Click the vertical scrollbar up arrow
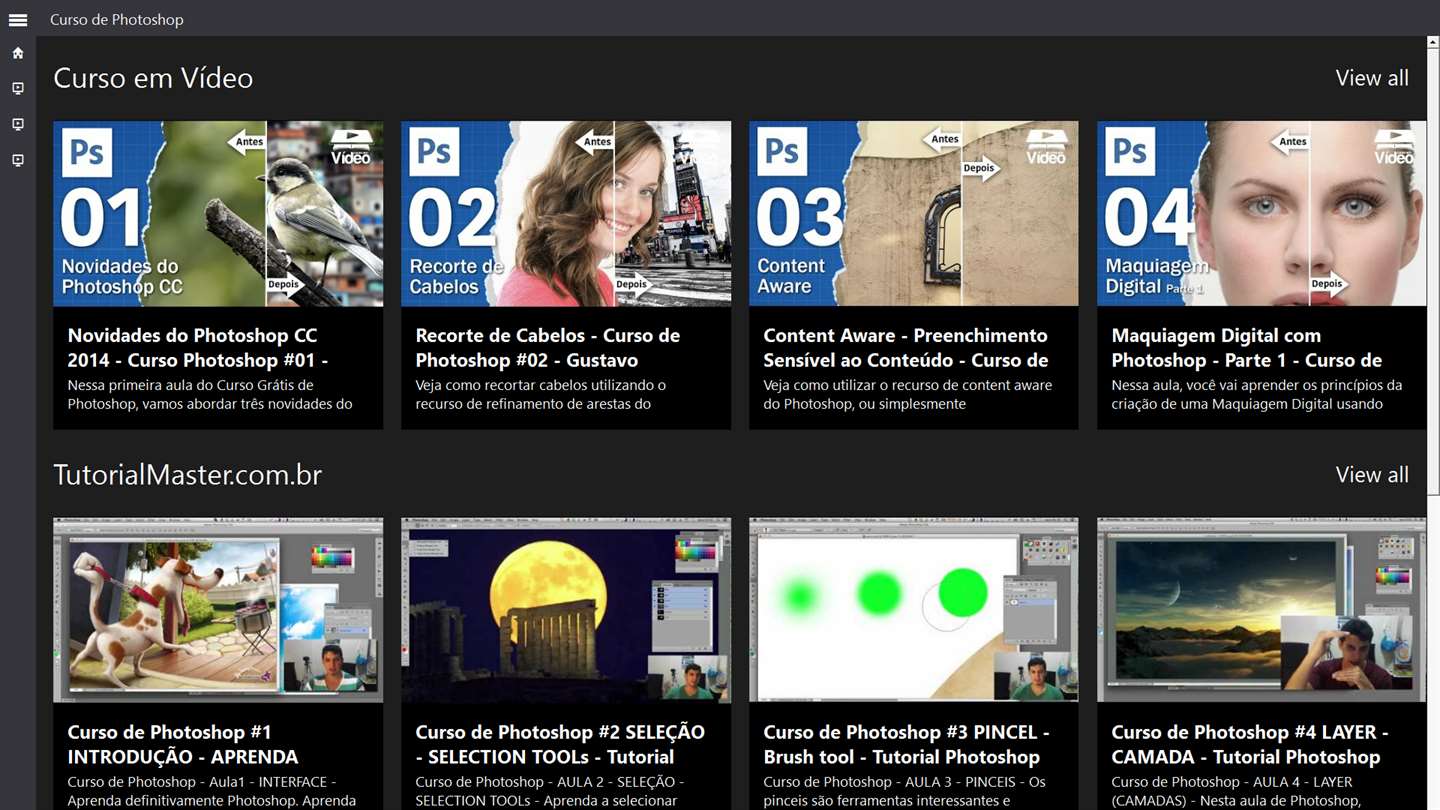The width and height of the screenshot is (1440, 810). (x=1434, y=43)
